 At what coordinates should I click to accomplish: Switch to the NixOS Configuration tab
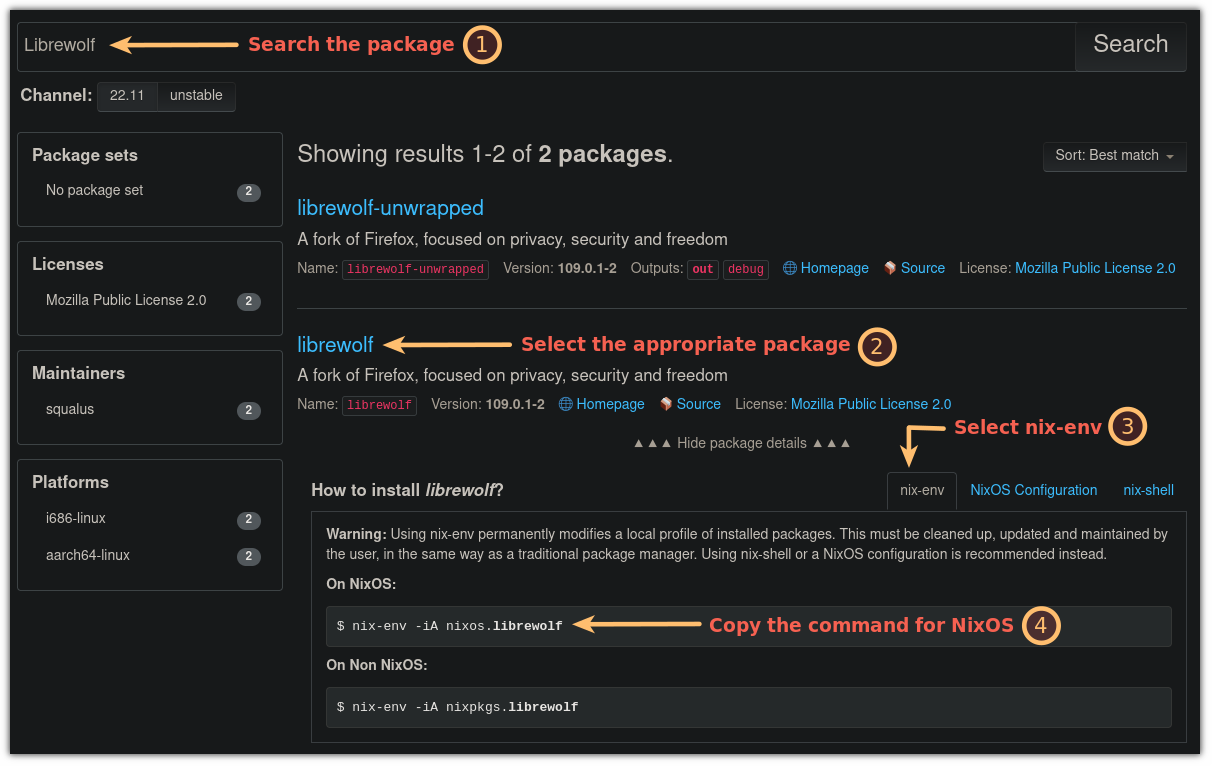tap(1033, 490)
